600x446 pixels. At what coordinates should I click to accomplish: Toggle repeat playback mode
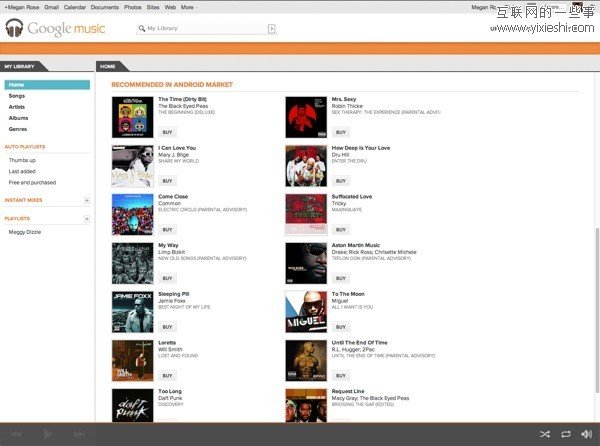tap(566, 434)
